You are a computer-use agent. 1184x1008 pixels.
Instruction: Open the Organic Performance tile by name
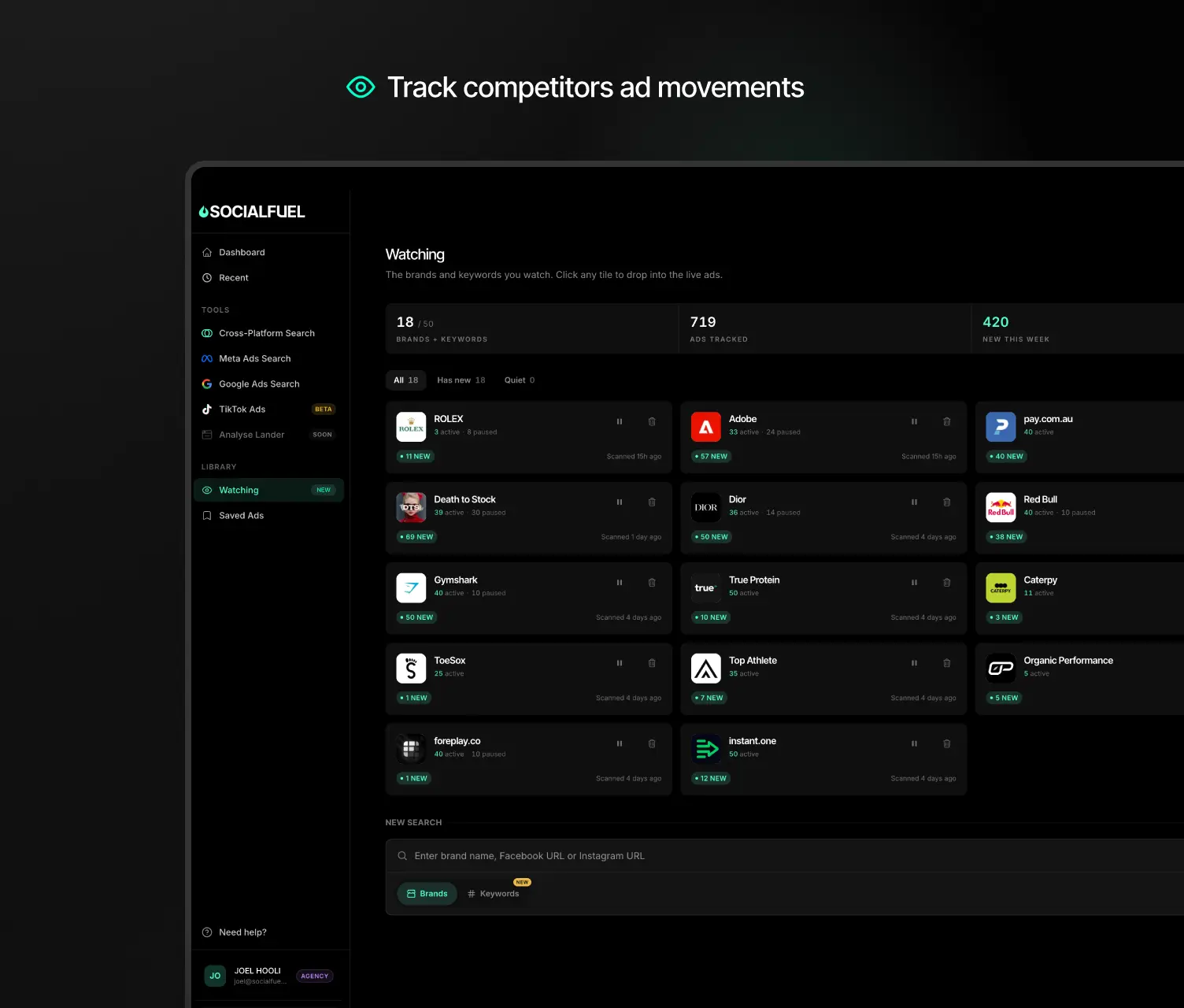1068,661
